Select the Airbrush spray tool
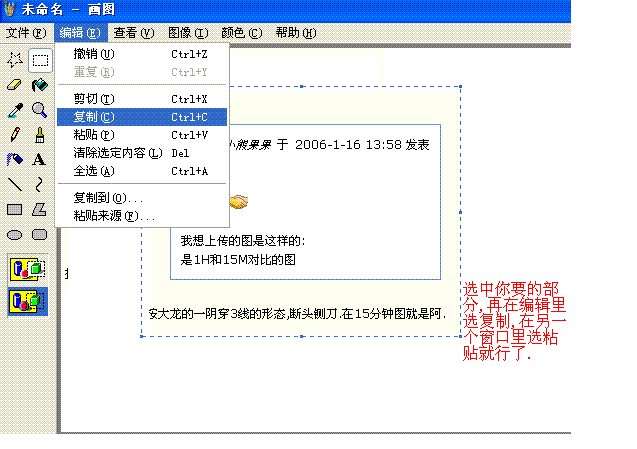Viewport: 637px width, 449px height. pos(15,160)
